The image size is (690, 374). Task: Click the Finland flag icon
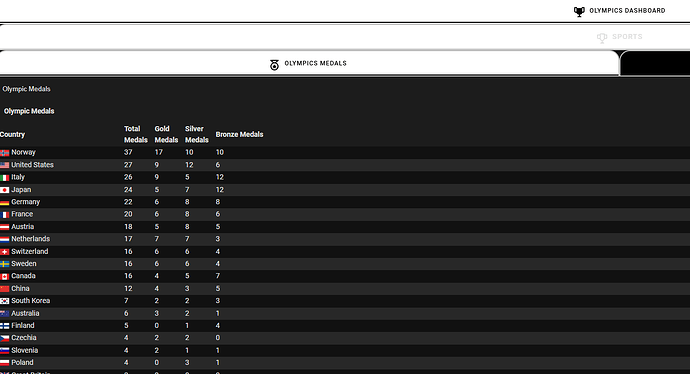pyautogui.click(x=4, y=326)
